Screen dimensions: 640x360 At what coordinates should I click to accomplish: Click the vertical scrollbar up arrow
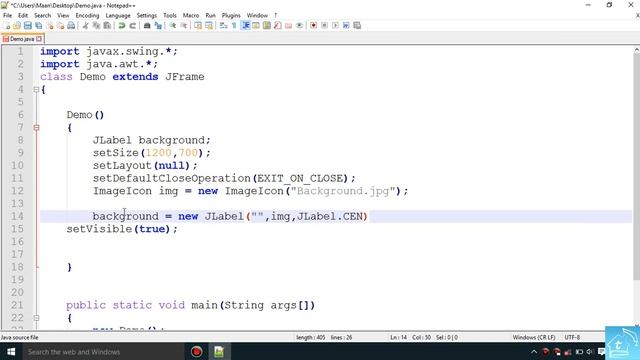click(636, 50)
